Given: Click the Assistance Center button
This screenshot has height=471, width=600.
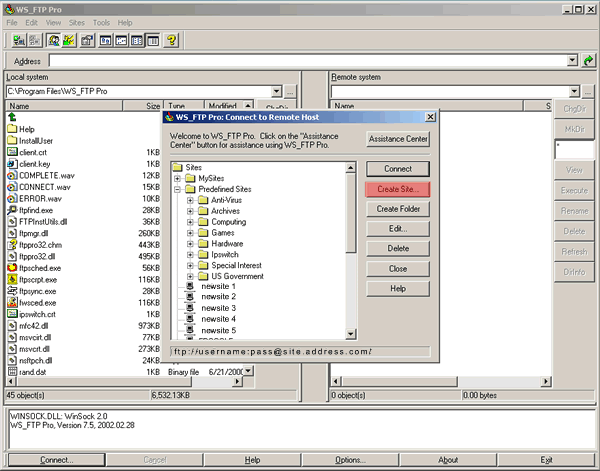Looking at the screenshot, I should pos(398,139).
